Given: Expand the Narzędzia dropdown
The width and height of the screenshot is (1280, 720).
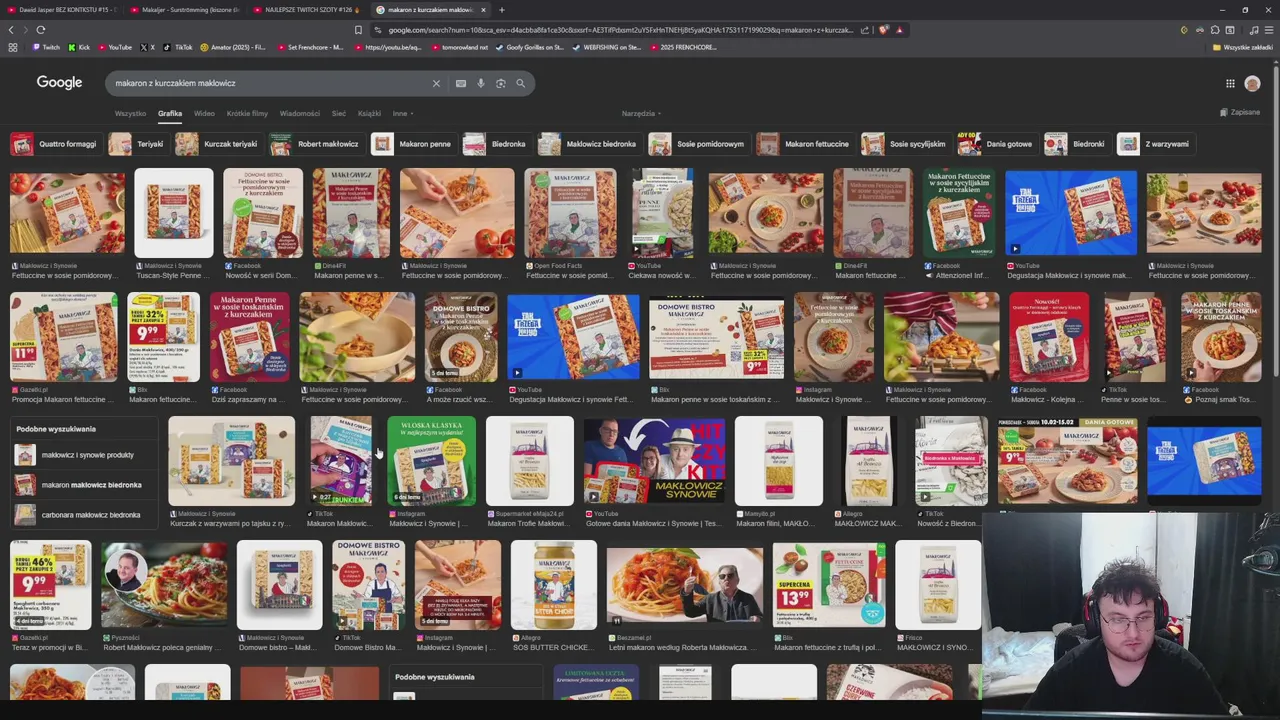Looking at the screenshot, I should point(641,114).
